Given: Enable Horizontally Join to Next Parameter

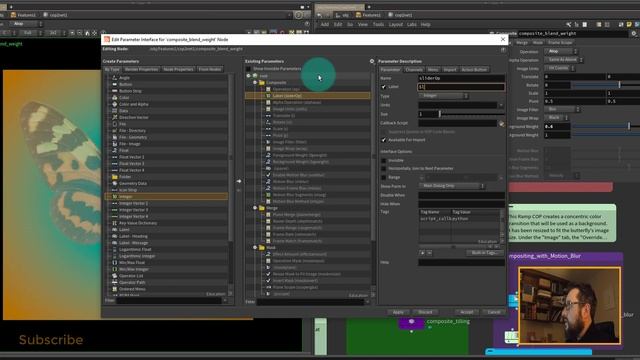Looking at the screenshot, I should tap(383, 169).
